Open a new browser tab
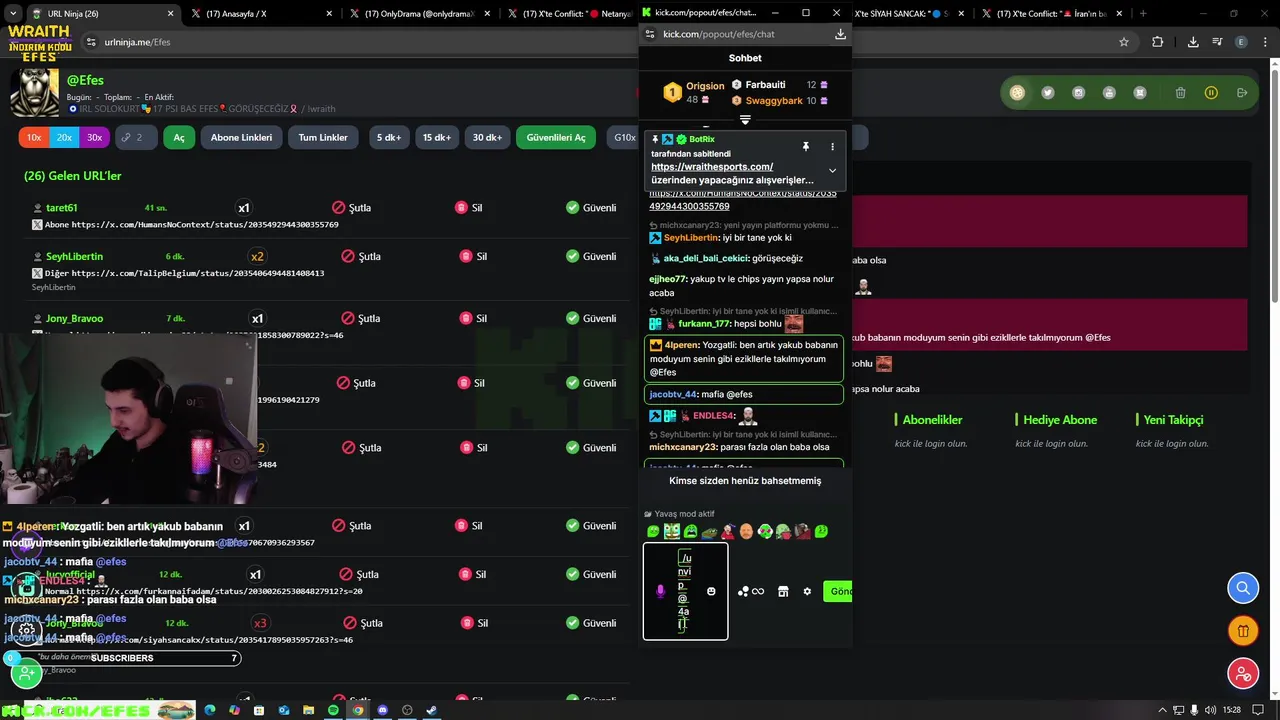Screen dimensions: 1280x720 coord(1143,14)
